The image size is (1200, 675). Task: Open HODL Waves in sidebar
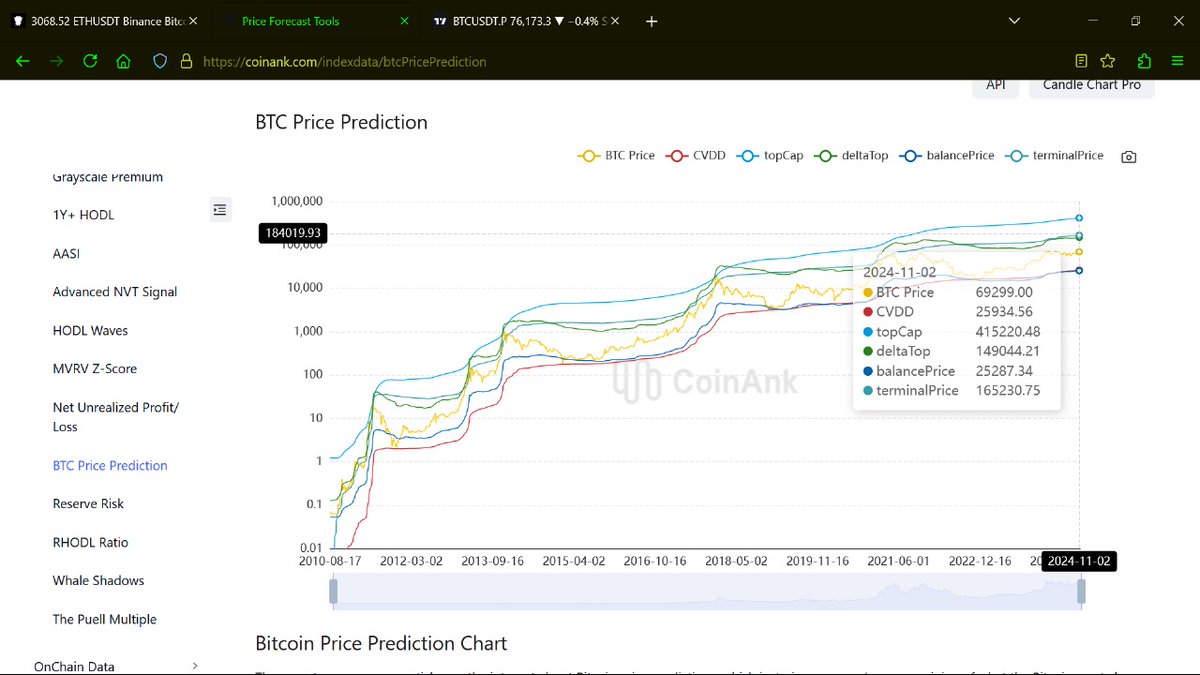[90, 331]
